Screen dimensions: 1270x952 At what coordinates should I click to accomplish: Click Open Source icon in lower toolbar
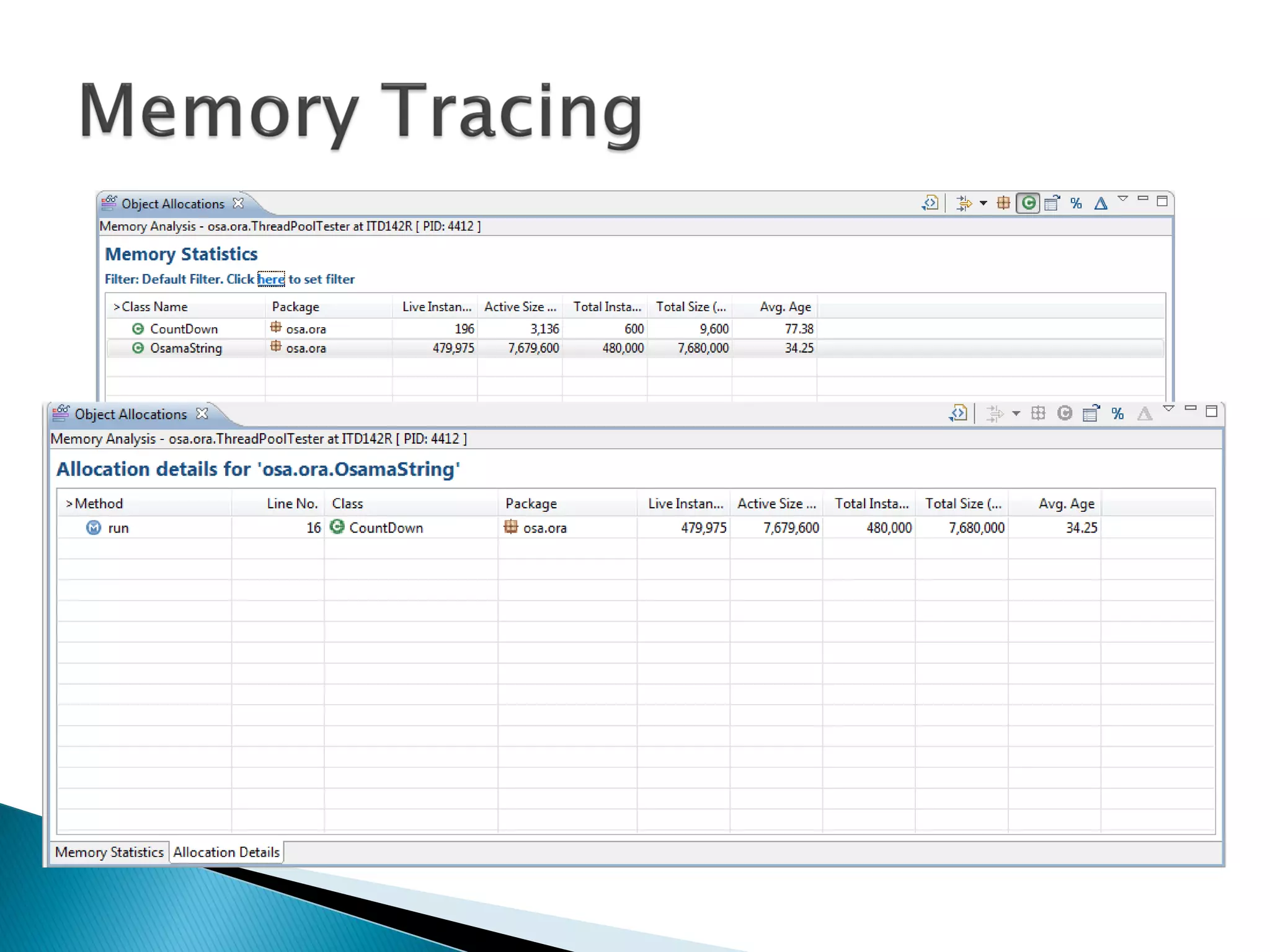[x=958, y=413]
